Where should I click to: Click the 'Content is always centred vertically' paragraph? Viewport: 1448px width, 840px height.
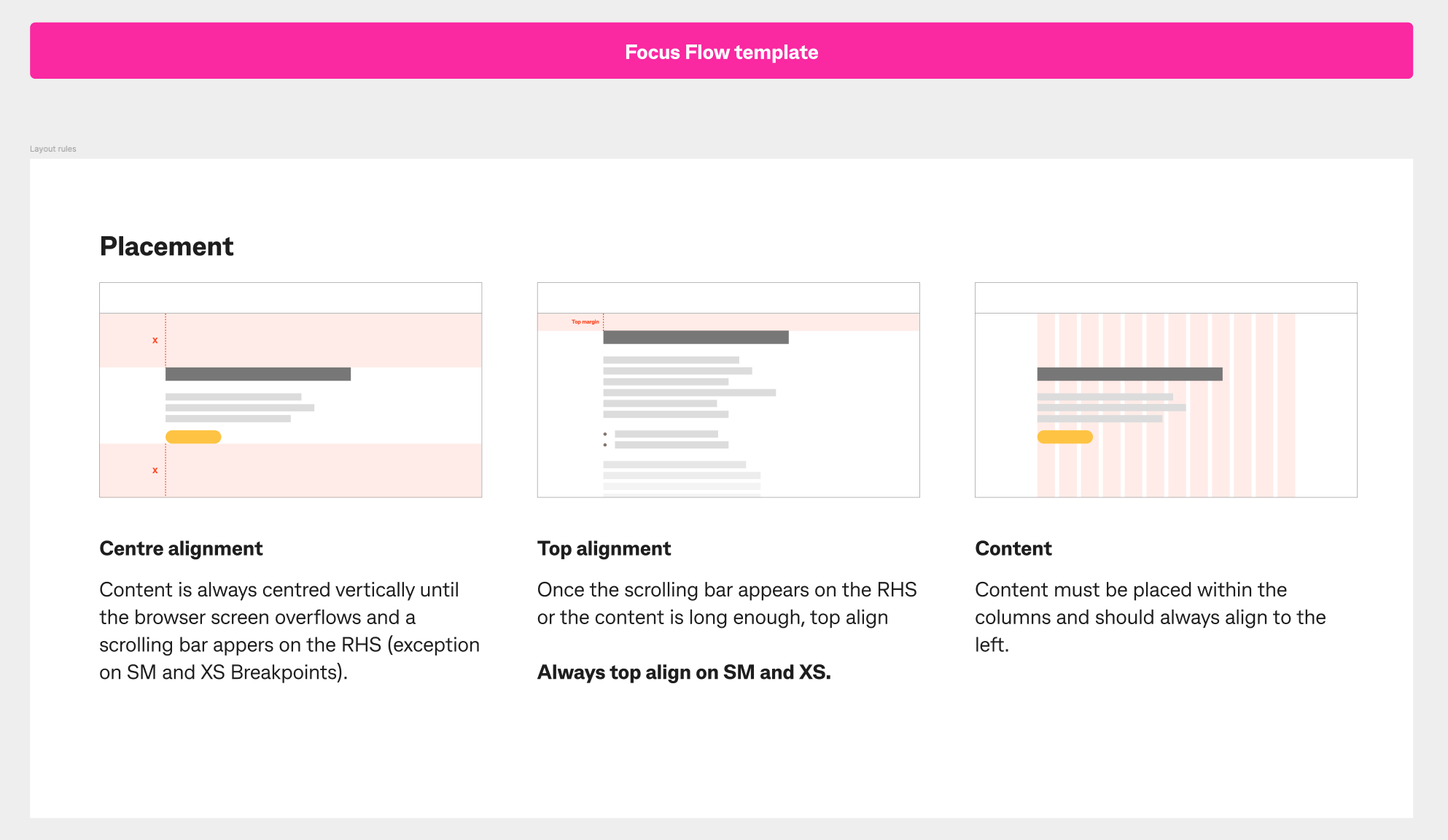(289, 631)
